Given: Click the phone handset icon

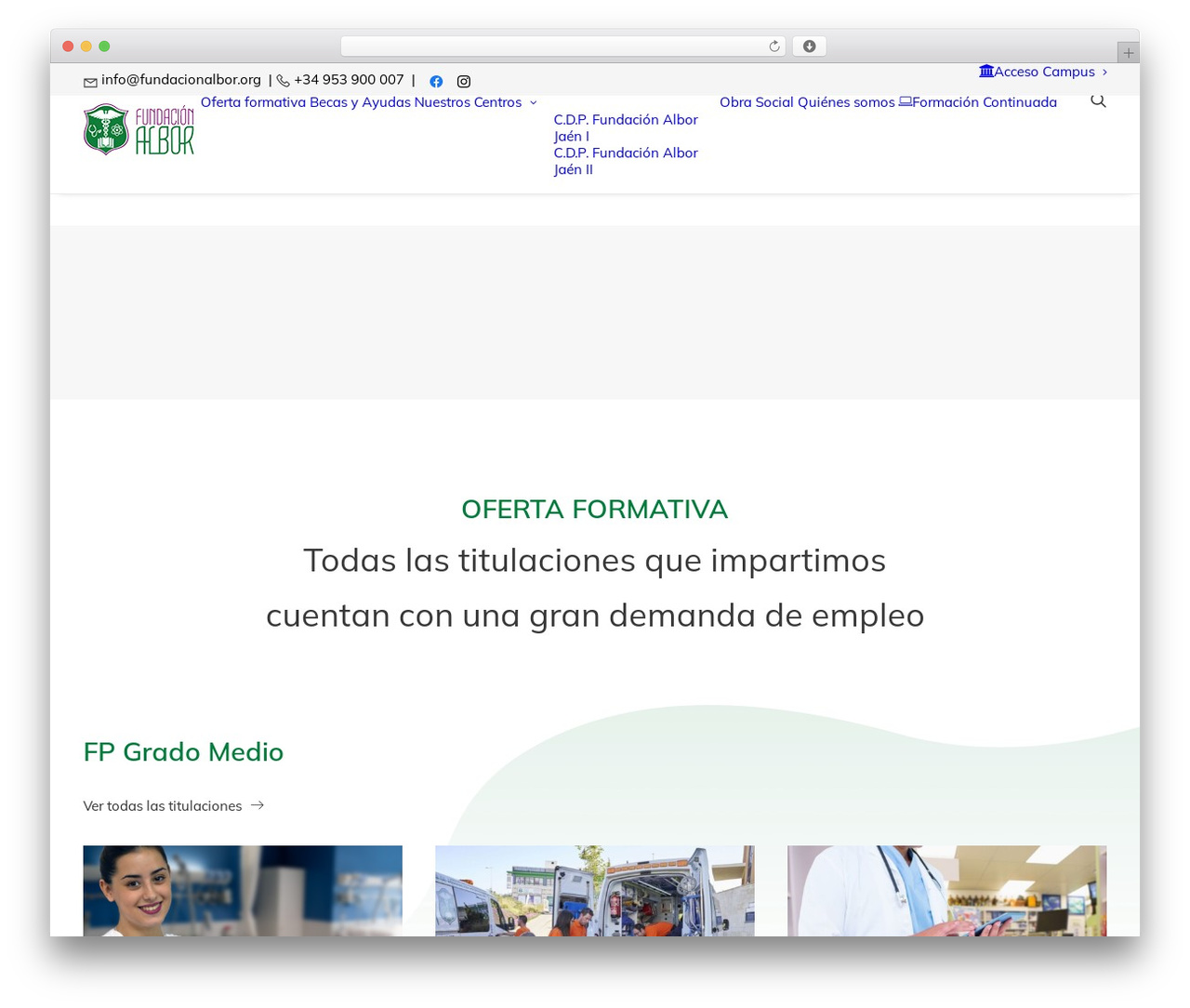Looking at the screenshot, I should click(283, 81).
